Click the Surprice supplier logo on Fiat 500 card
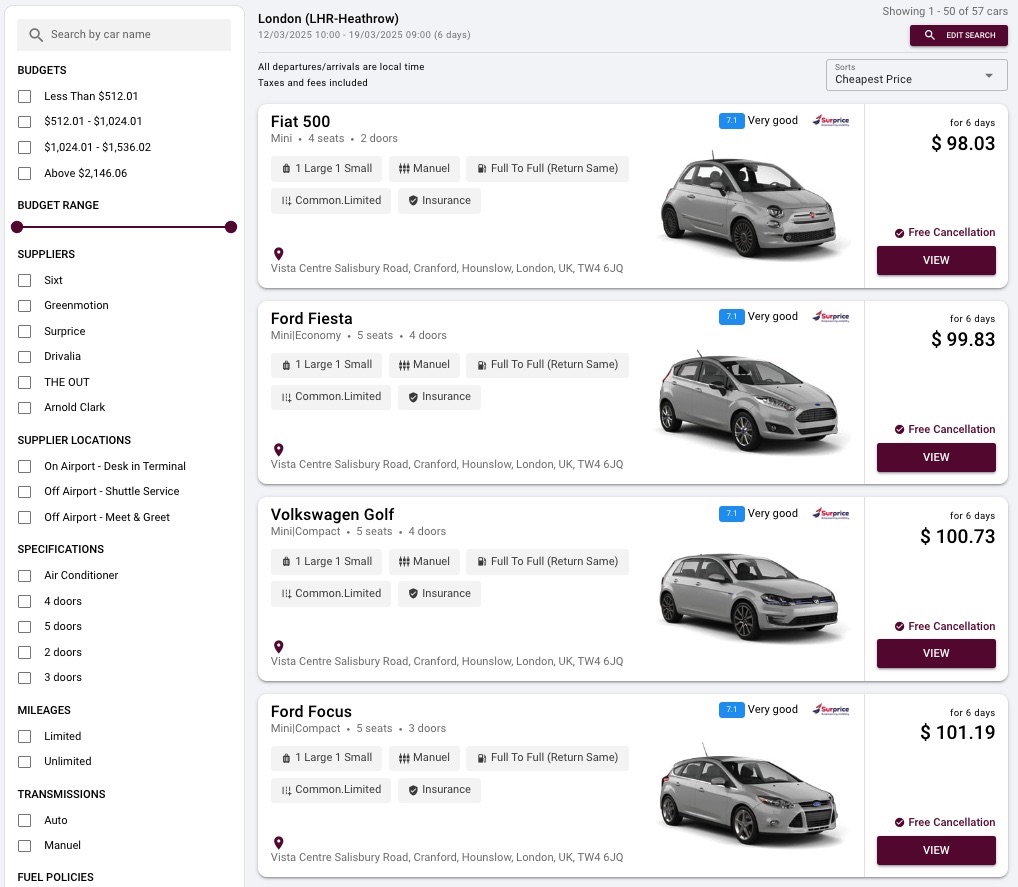The width and height of the screenshot is (1018, 887). pyautogui.click(x=831, y=121)
